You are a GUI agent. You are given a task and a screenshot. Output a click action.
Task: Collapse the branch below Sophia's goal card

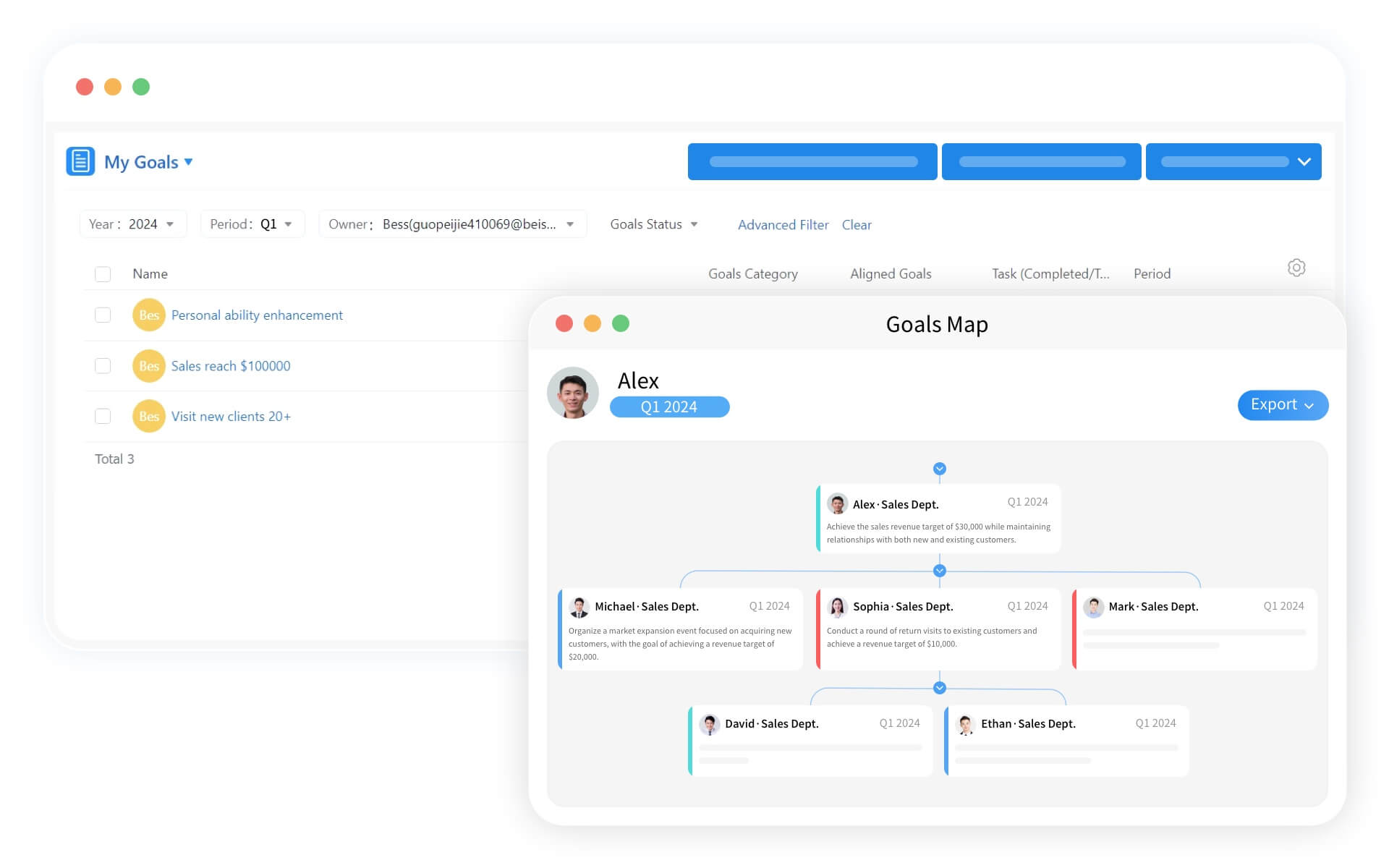tap(940, 688)
